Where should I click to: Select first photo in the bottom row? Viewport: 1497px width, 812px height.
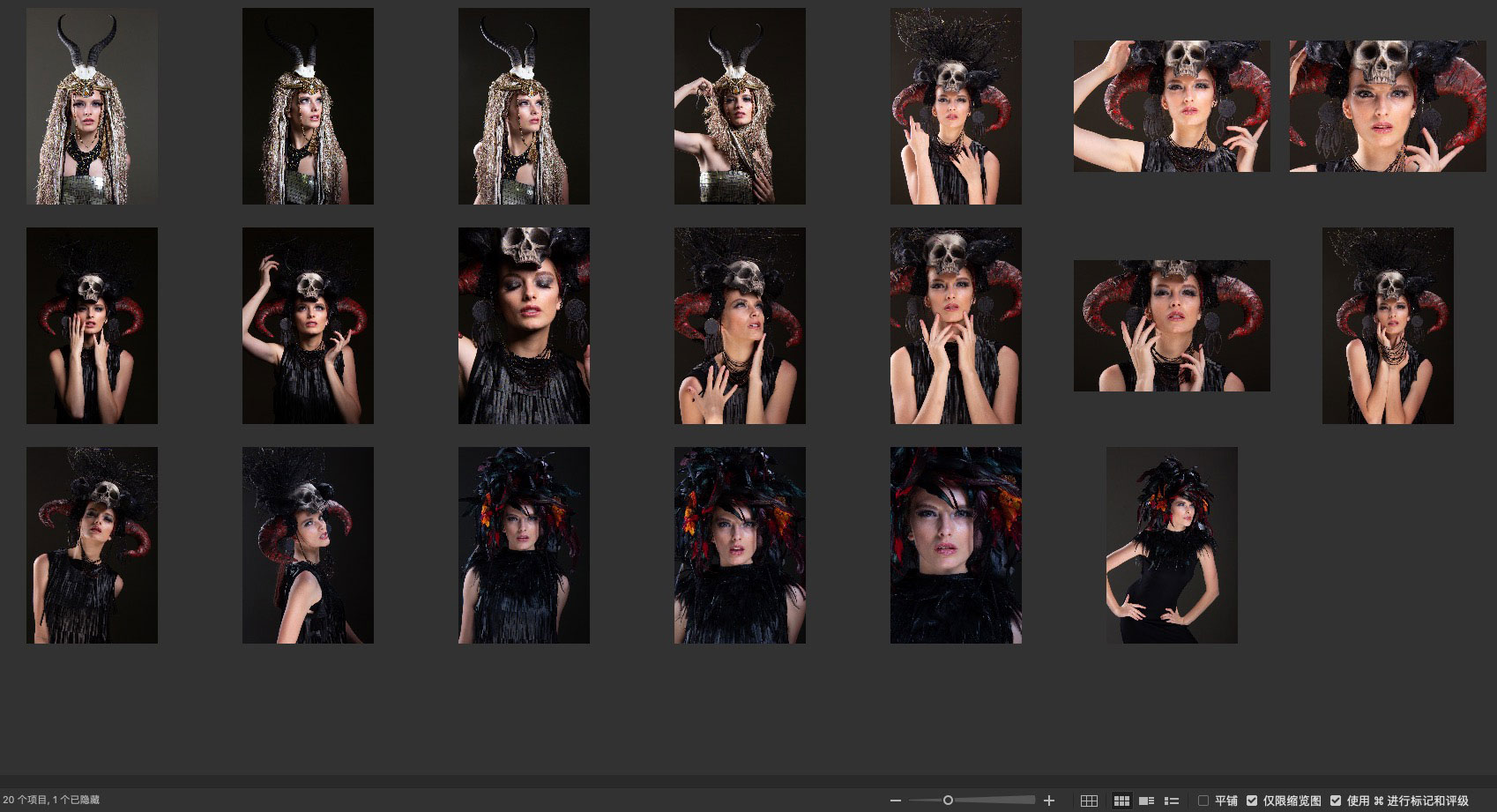click(92, 545)
